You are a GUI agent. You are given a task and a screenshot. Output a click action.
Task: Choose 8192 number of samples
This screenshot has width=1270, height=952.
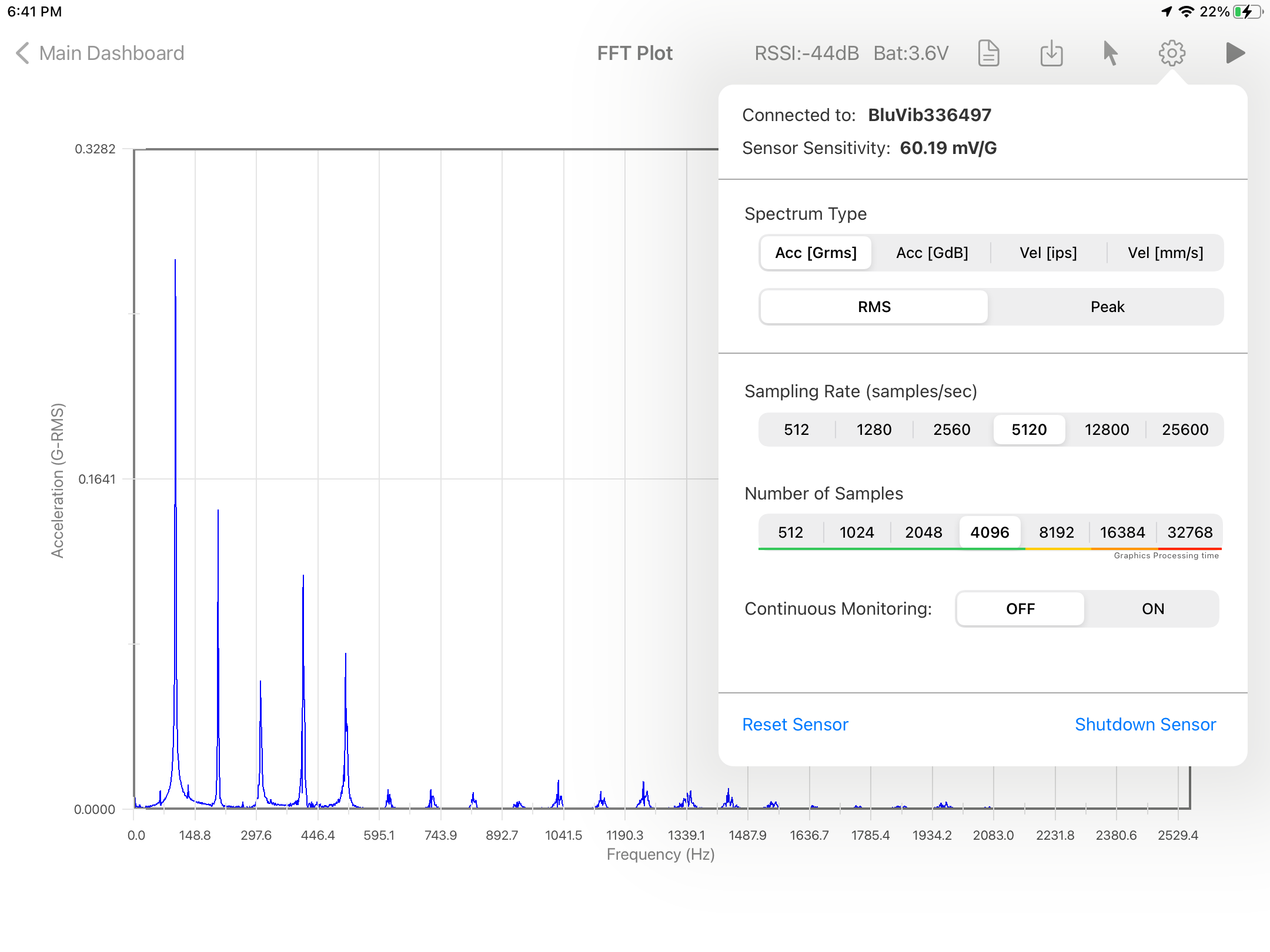[1056, 532]
